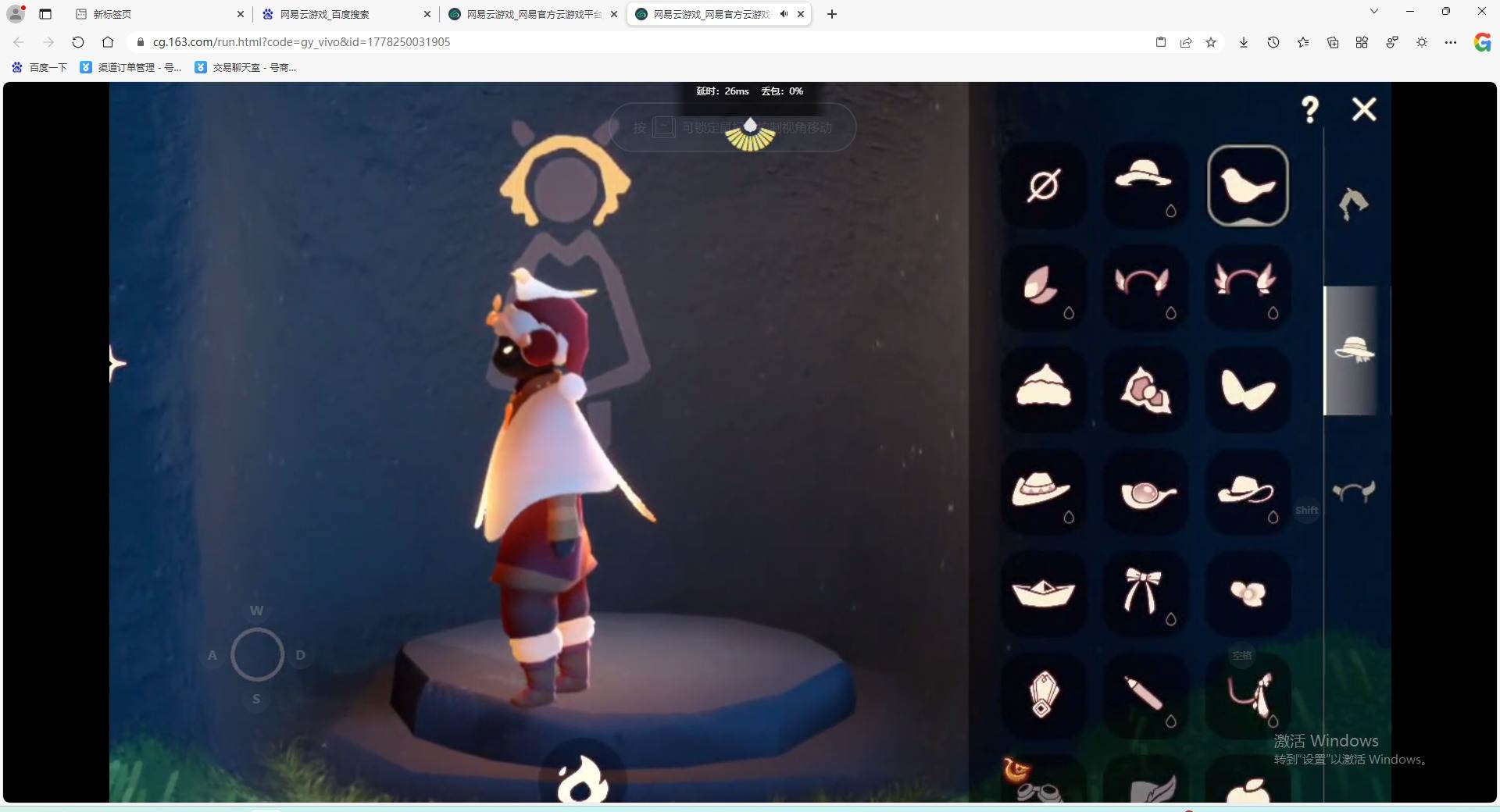Tap the yellow fan emote icon
This screenshot has height=812, width=1500.
(750, 134)
